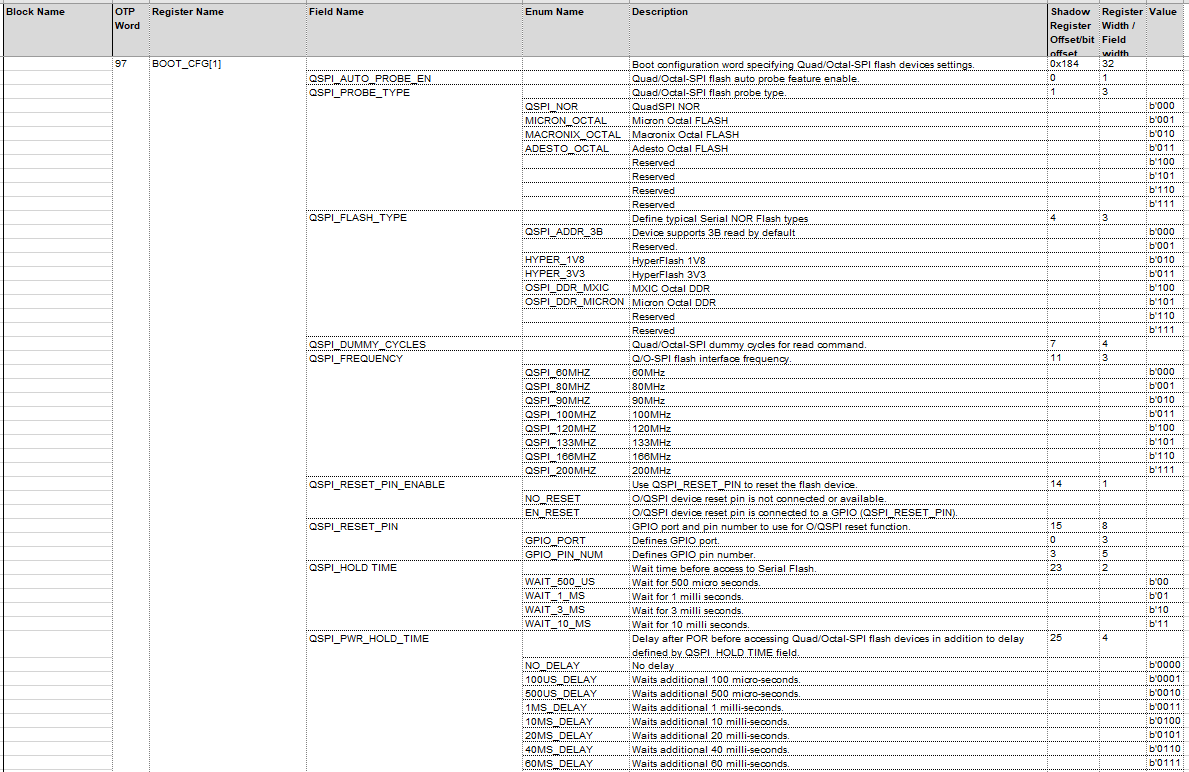Select the BOOT_CFG[1] register name cell
This screenshot has height=772, width=1189.
(x=227, y=64)
